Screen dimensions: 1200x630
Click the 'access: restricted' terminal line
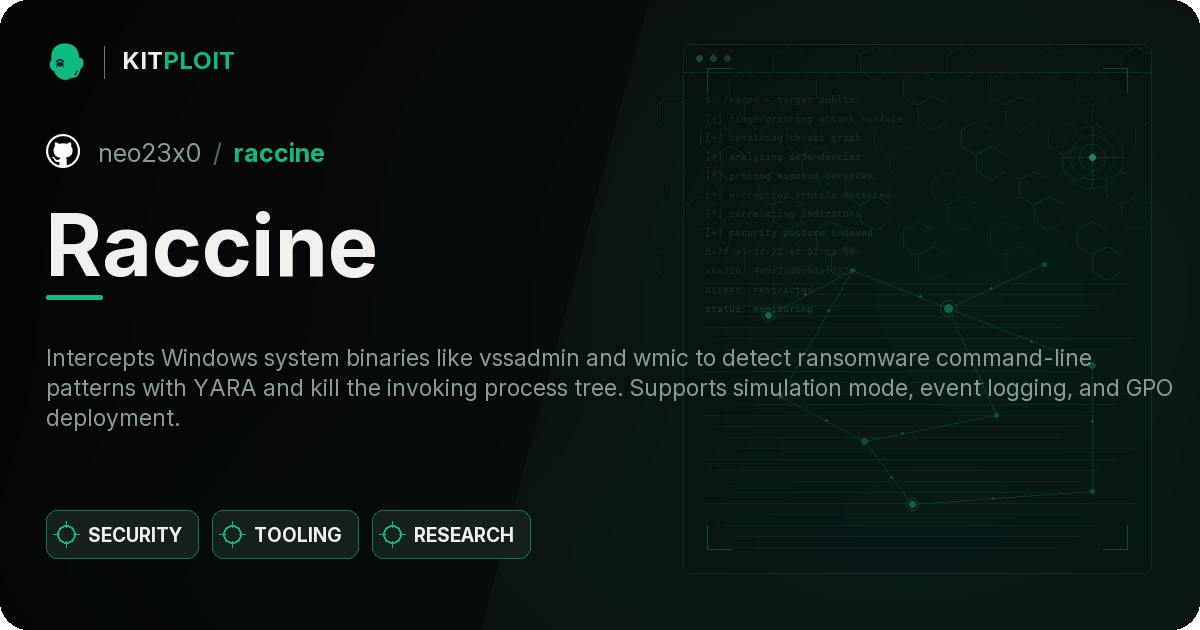pyautogui.click(x=759, y=290)
